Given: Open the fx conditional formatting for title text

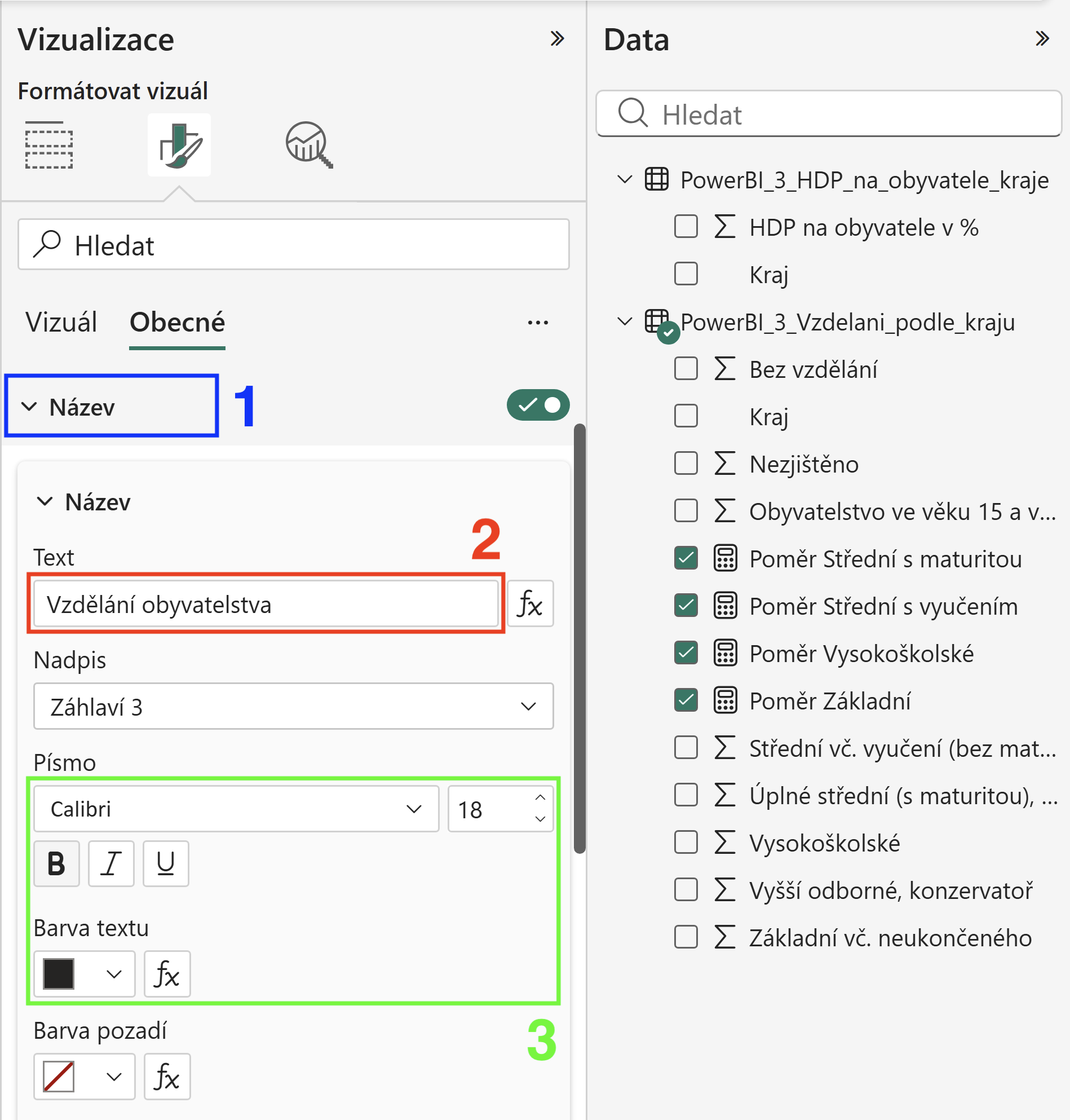Looking at the screenshot, I should coord(530,603).
